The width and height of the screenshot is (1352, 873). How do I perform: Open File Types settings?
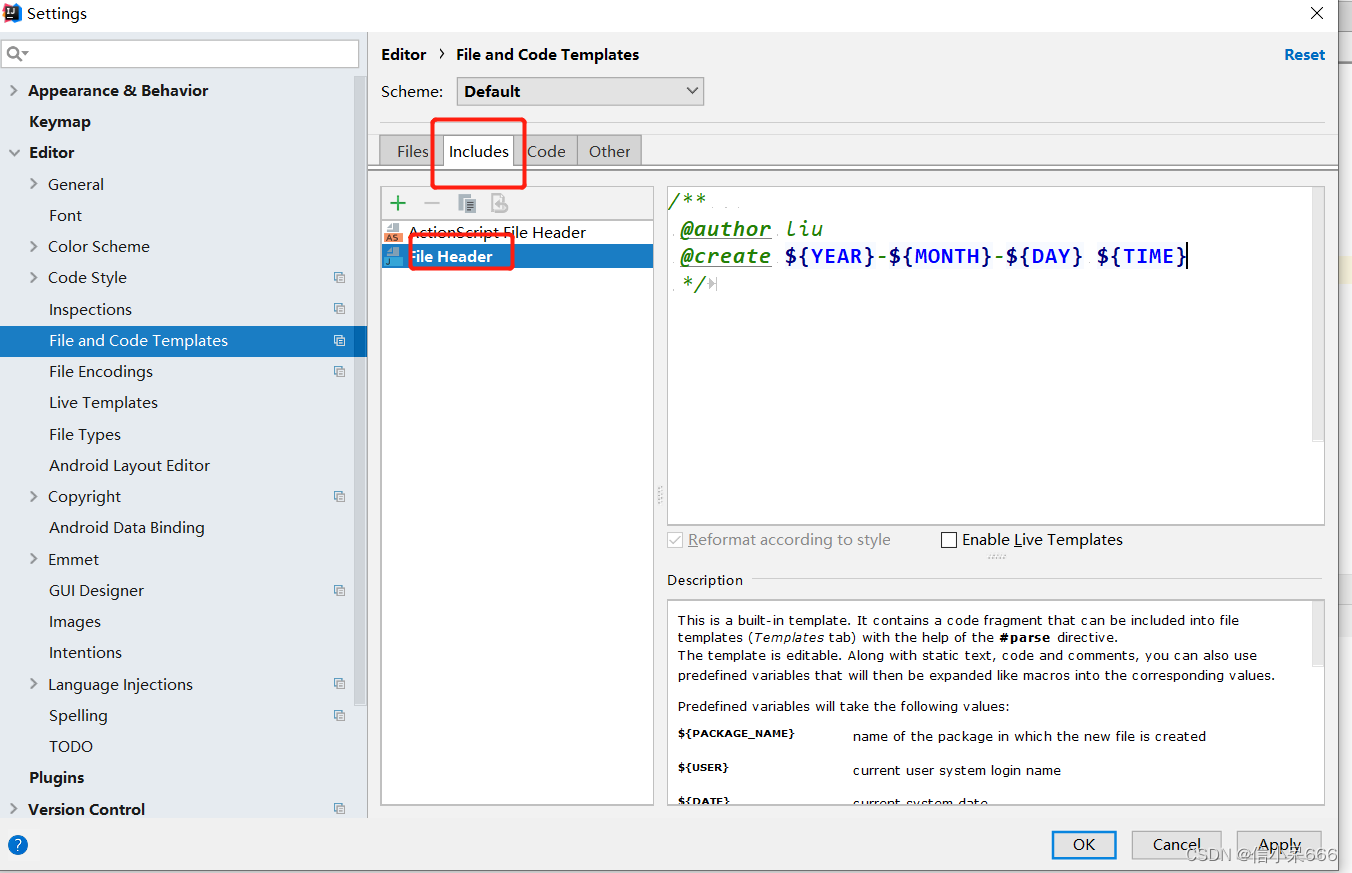[x=85, y=434]
